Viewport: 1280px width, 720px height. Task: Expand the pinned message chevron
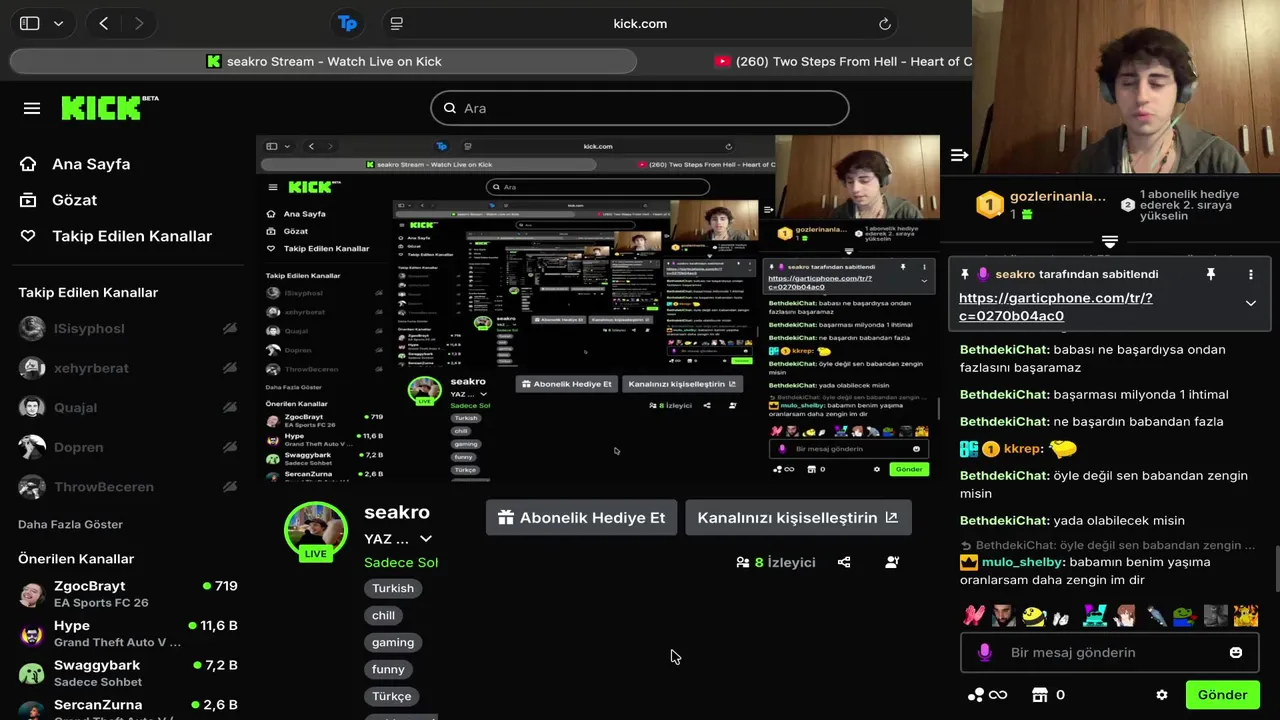coord(1250,303)
